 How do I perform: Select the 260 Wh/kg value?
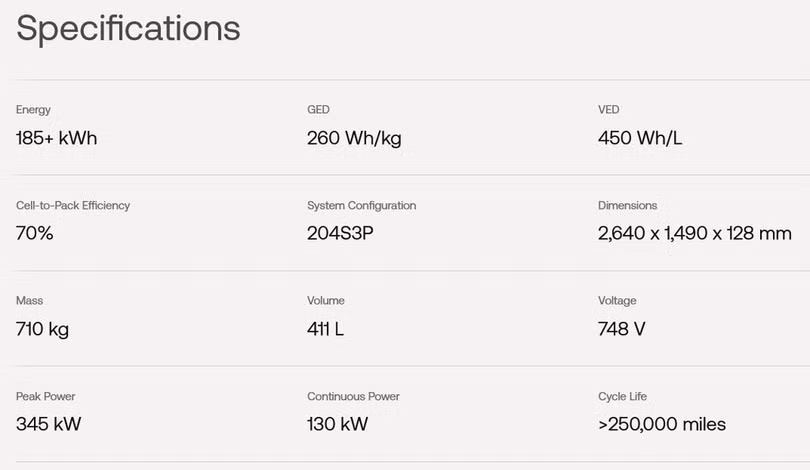(x=354, y=138)
